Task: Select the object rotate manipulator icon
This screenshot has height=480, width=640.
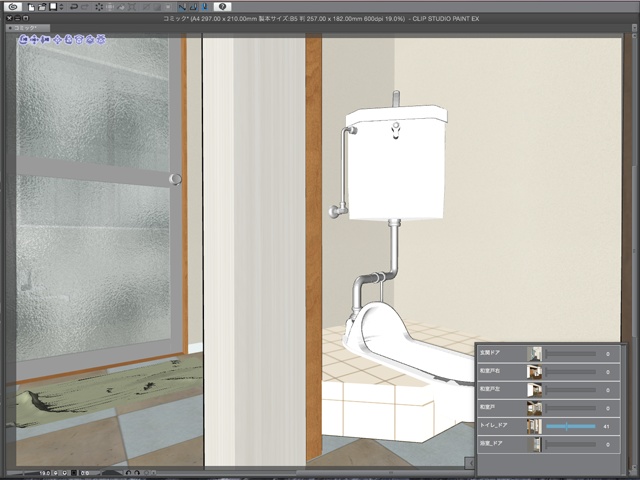Action: 68,40
